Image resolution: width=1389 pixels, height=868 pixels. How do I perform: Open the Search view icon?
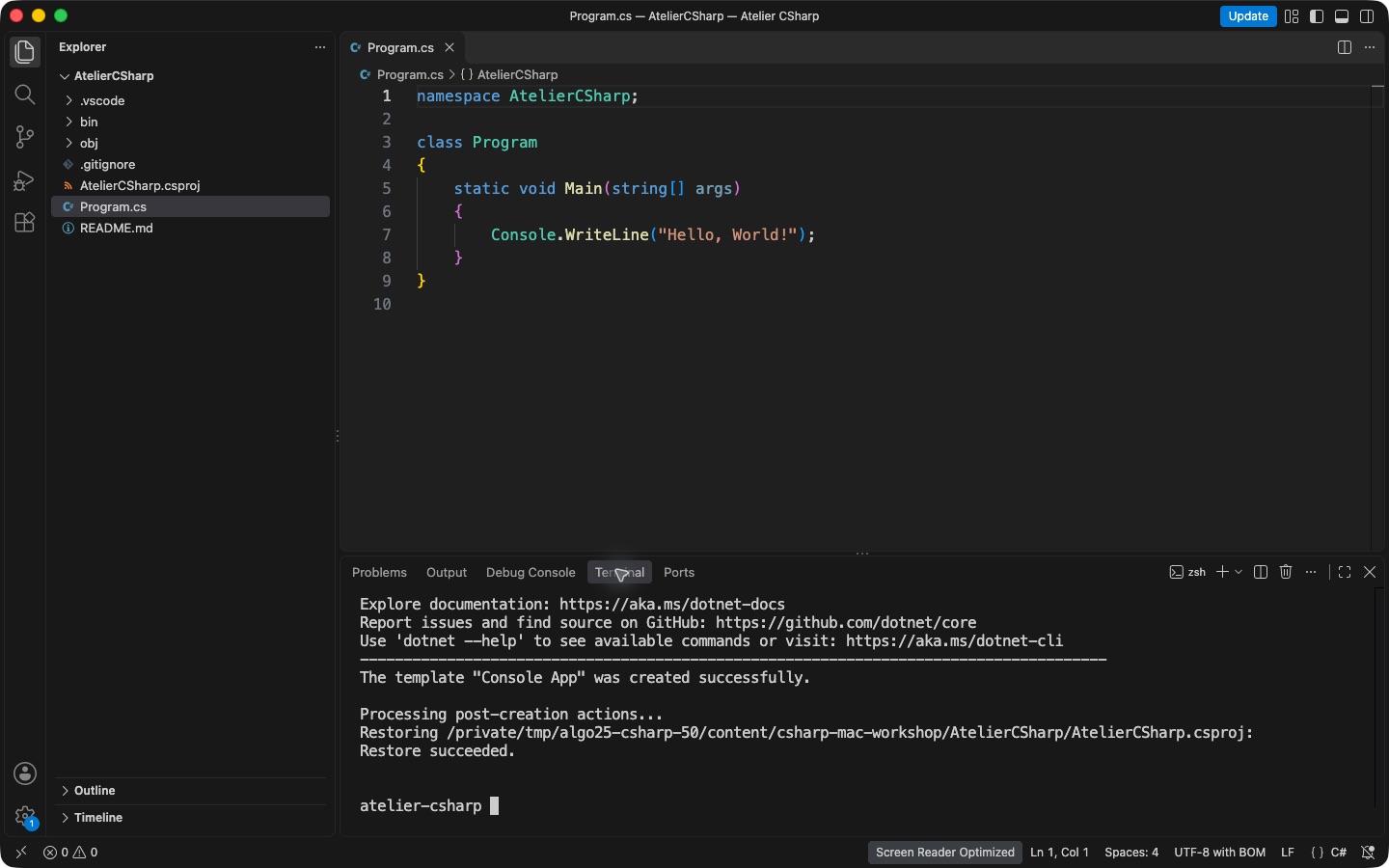coord(25,95)
